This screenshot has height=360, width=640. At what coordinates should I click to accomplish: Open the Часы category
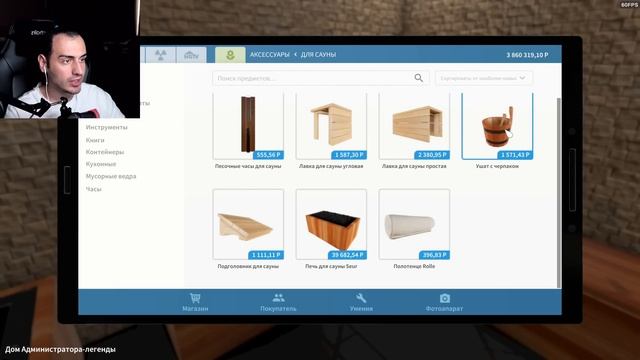click(x=93, y=189)
